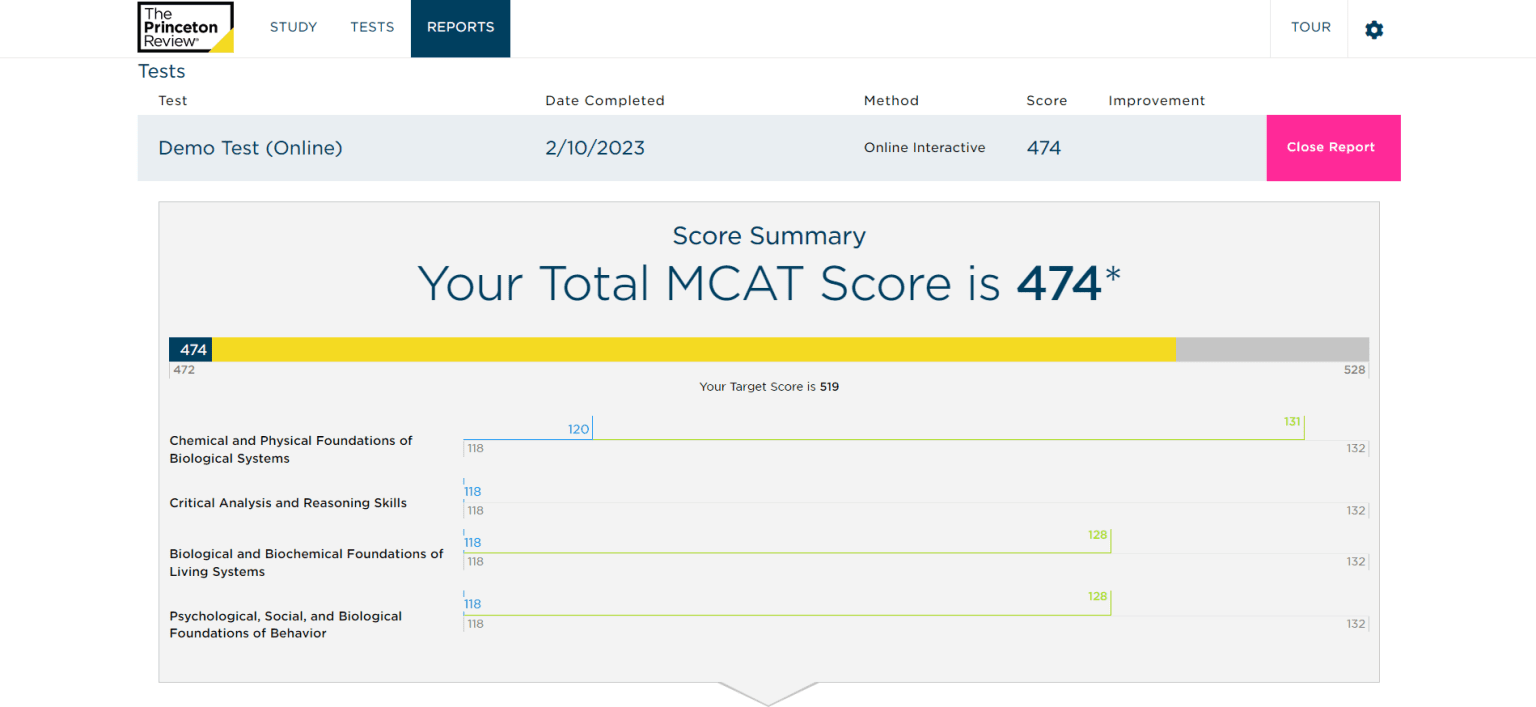Open the Demo Test (Online) entry
1536x707 pixels.
(x=250, y=147)
